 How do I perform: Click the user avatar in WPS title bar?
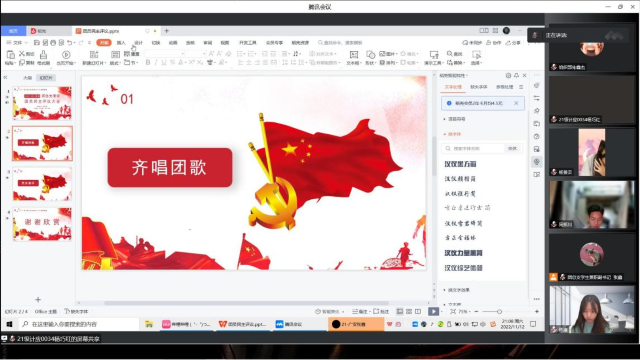[507, 31]
